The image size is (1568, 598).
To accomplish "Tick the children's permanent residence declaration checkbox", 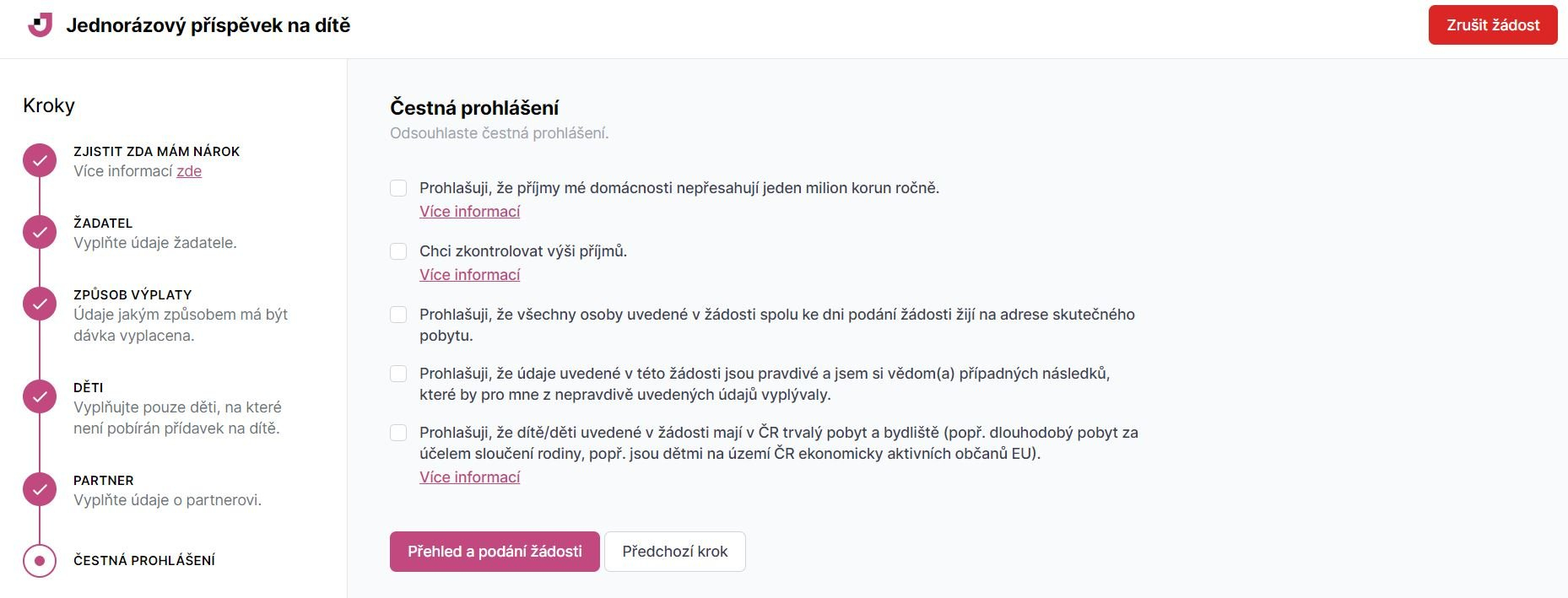I will 398,433.
